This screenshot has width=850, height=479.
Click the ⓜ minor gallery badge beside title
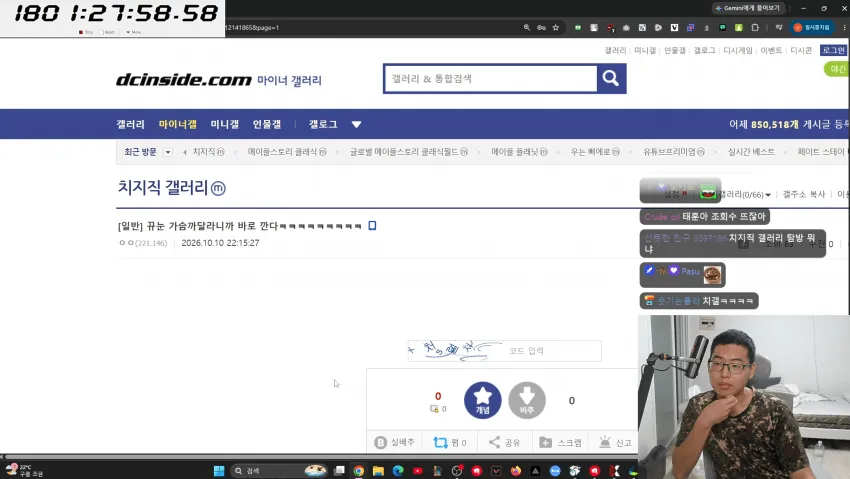tap(218, 189)
